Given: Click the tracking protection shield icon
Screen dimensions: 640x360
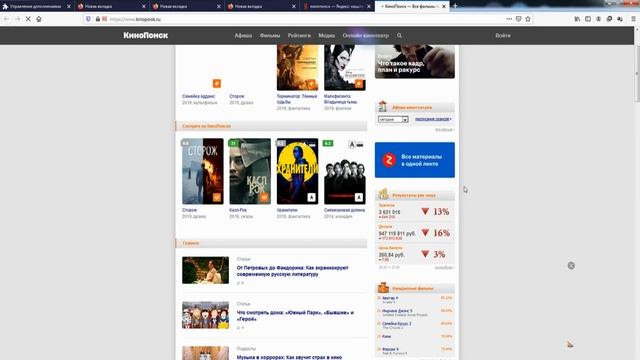Looking at the screenshot, I should (88, 19).
